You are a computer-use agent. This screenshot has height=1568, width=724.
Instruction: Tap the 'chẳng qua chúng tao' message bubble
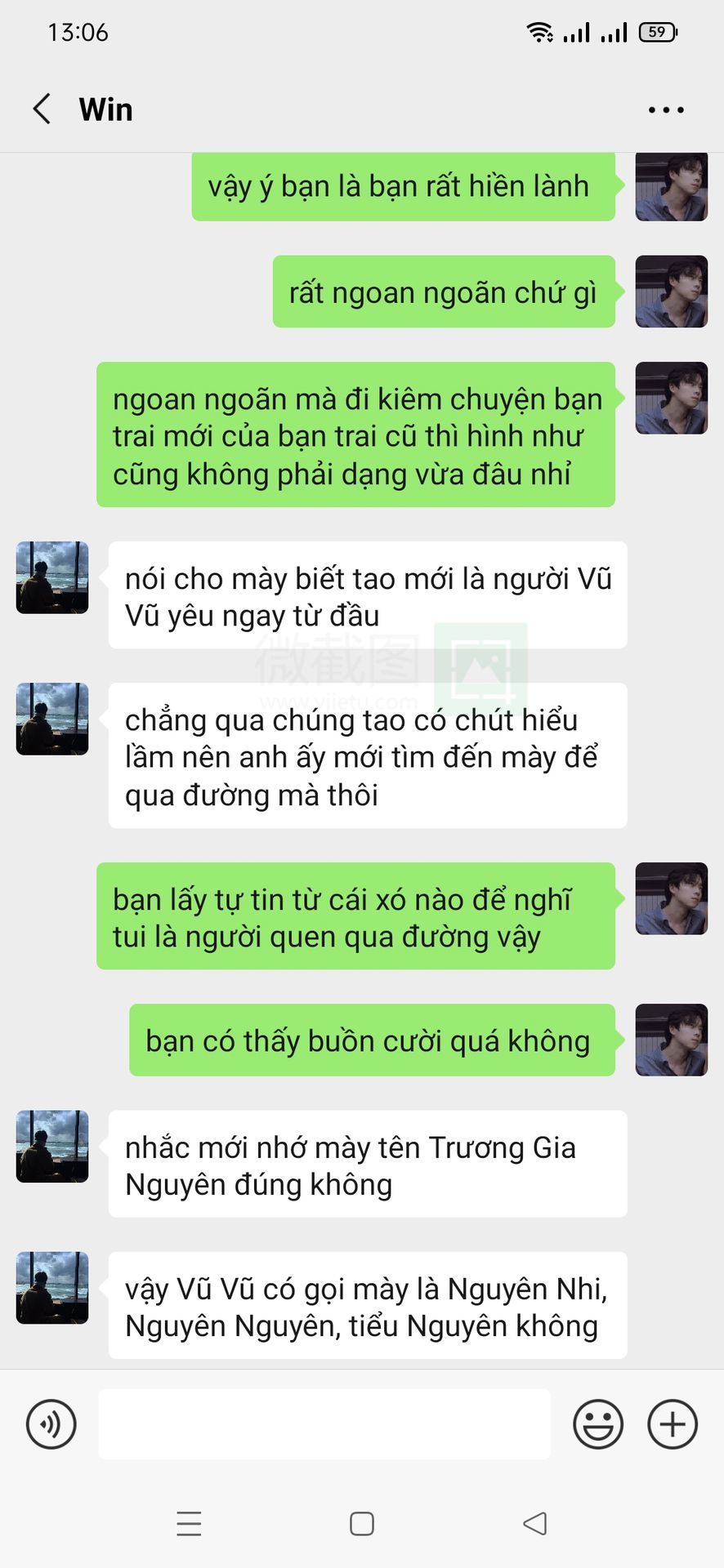(x=368, y=755)
